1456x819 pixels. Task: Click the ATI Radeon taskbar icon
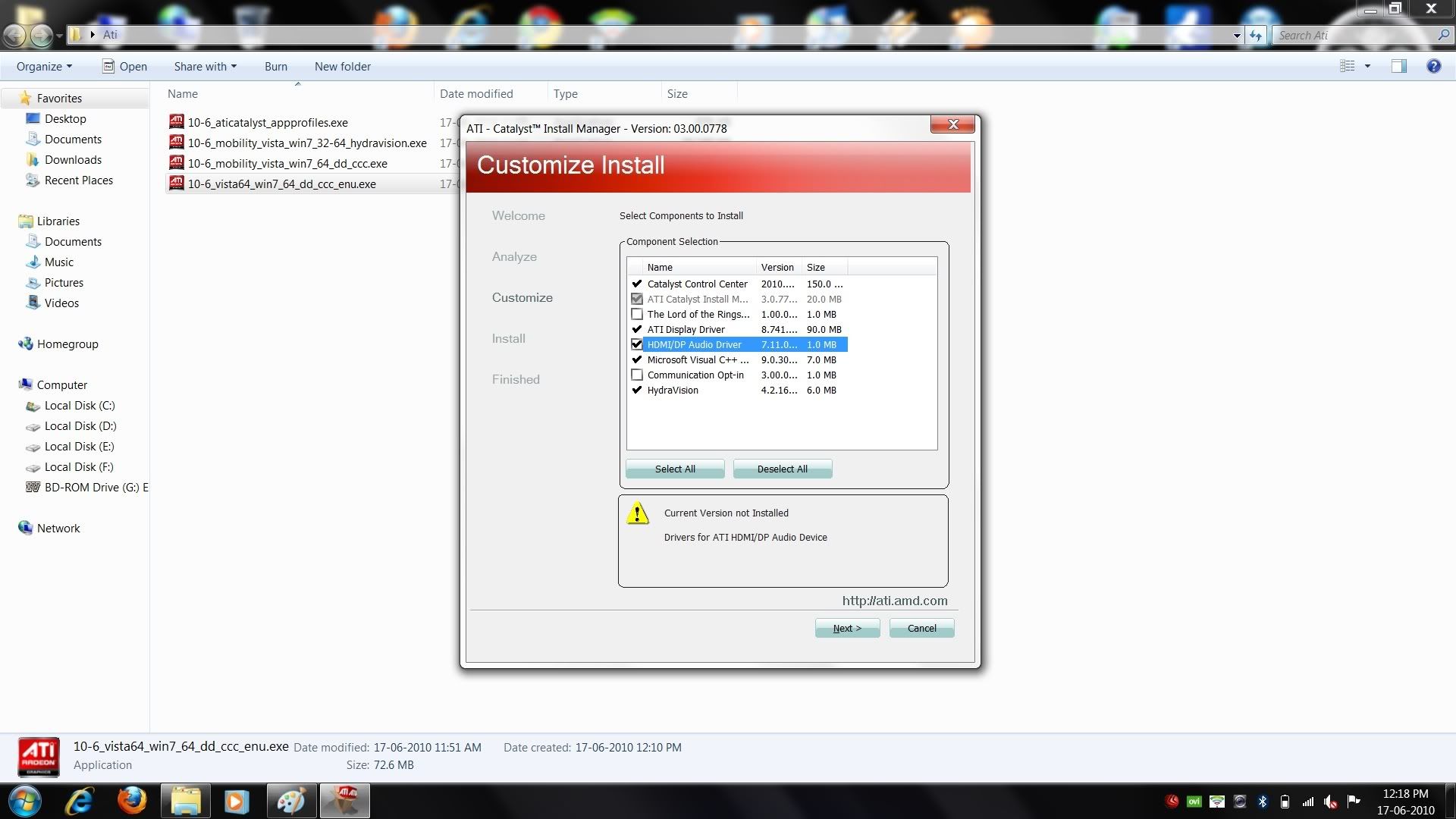click(345, 800)
